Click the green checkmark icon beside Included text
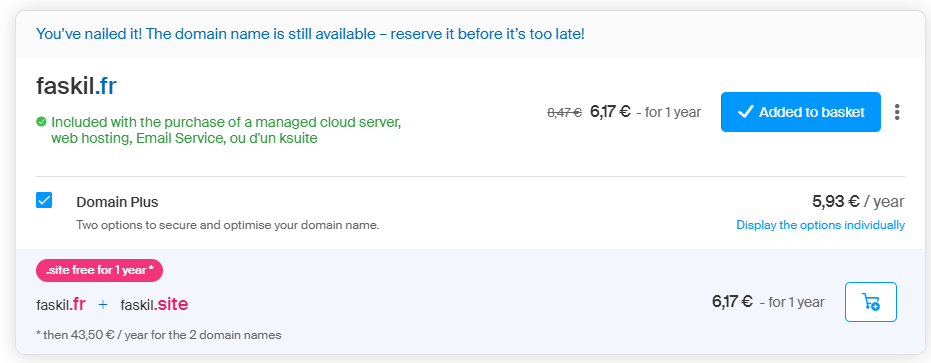The image size is (931, 363). (41, 122)
